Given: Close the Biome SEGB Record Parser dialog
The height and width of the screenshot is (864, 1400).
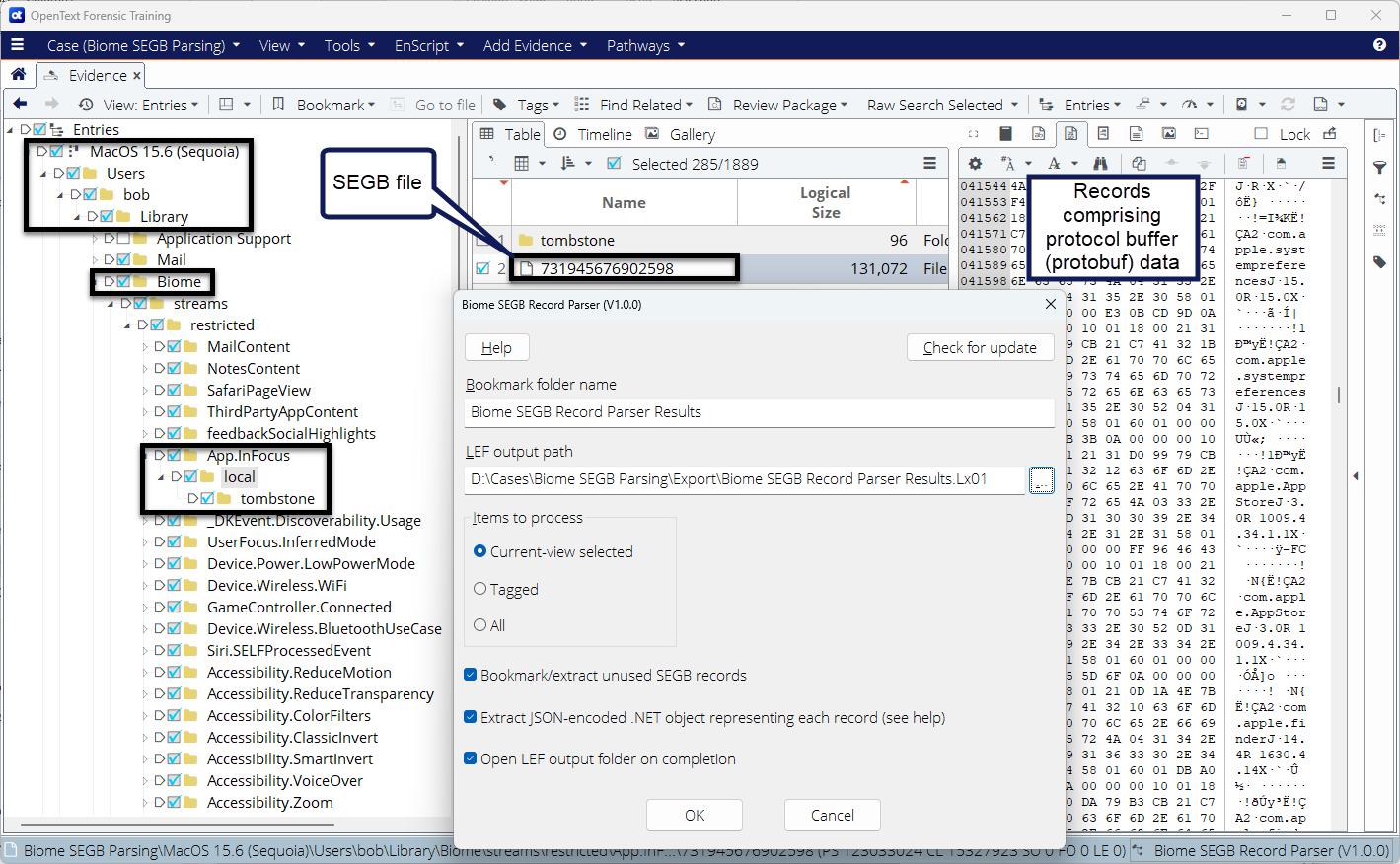Looking at the screenshot, I should (1051, 304).
